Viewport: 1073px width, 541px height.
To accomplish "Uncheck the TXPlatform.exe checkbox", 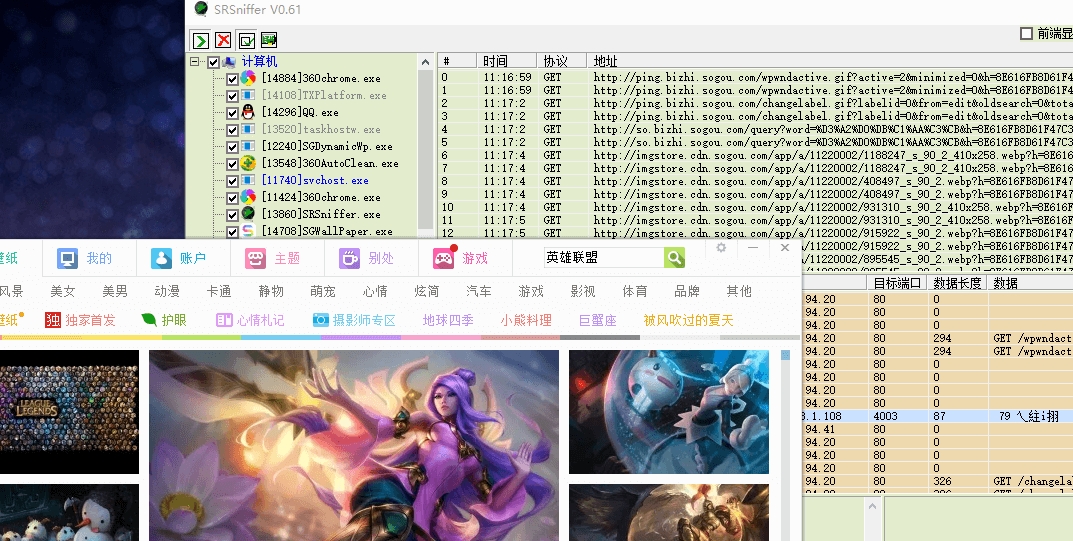I will 232,96.
